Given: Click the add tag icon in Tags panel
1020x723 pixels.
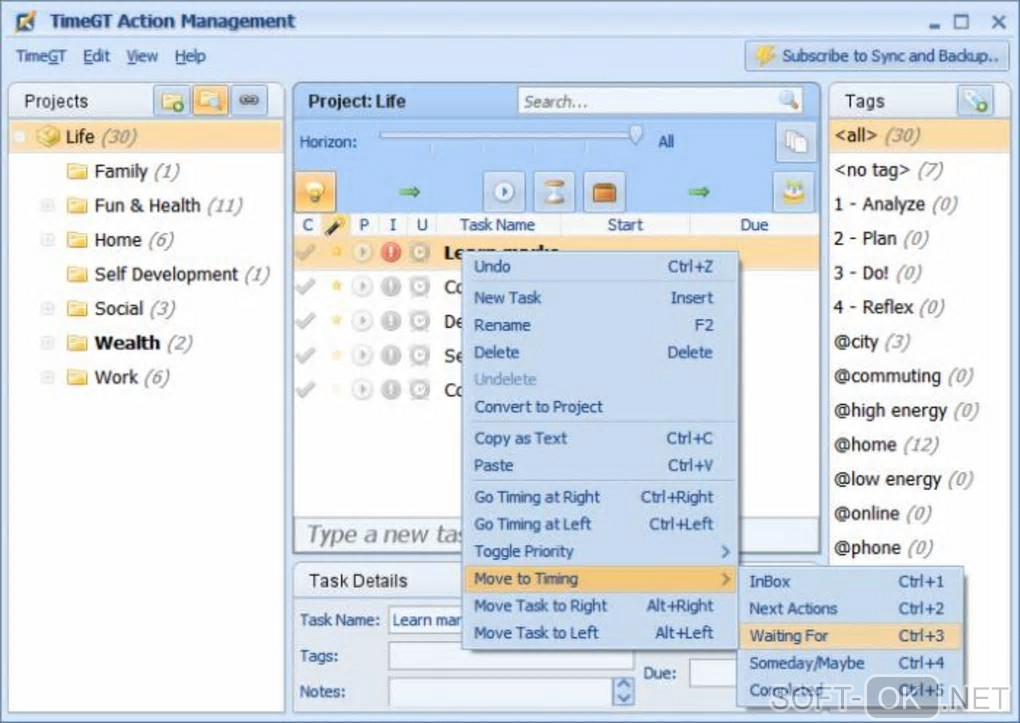Looking at the screenshot, I should (975, 101).
